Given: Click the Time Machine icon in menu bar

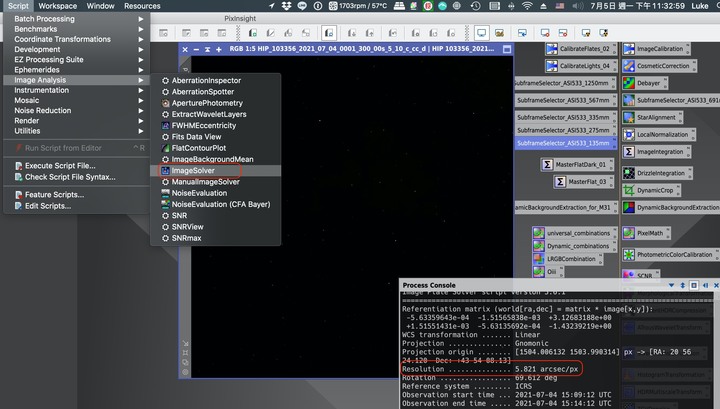Looking at the screenshot, I should [x=475, y=6].
